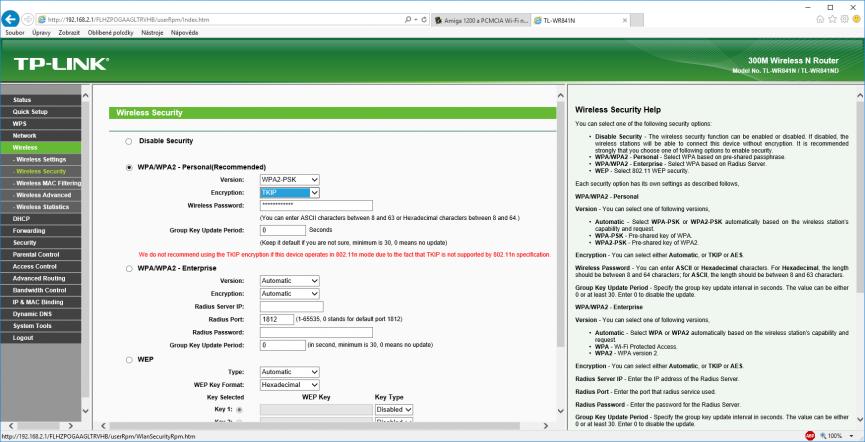This screenshot has width=865, height=442.
Task: Go to Parental Control section
Action: [x=38, y=254]
